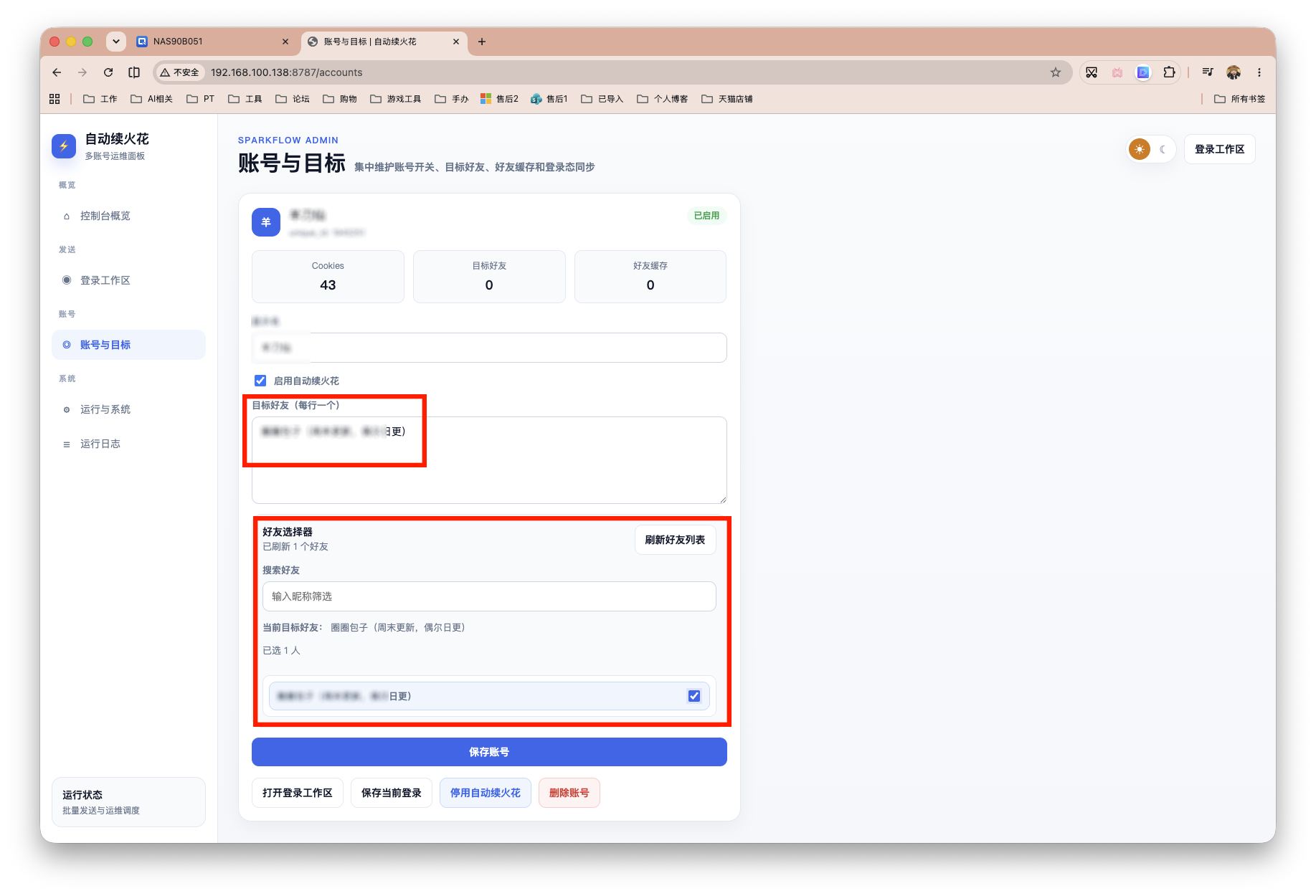This screenshot has width=1316, height=896.
Task: Click the 运行状态 status card
Action: pos(128,802)
